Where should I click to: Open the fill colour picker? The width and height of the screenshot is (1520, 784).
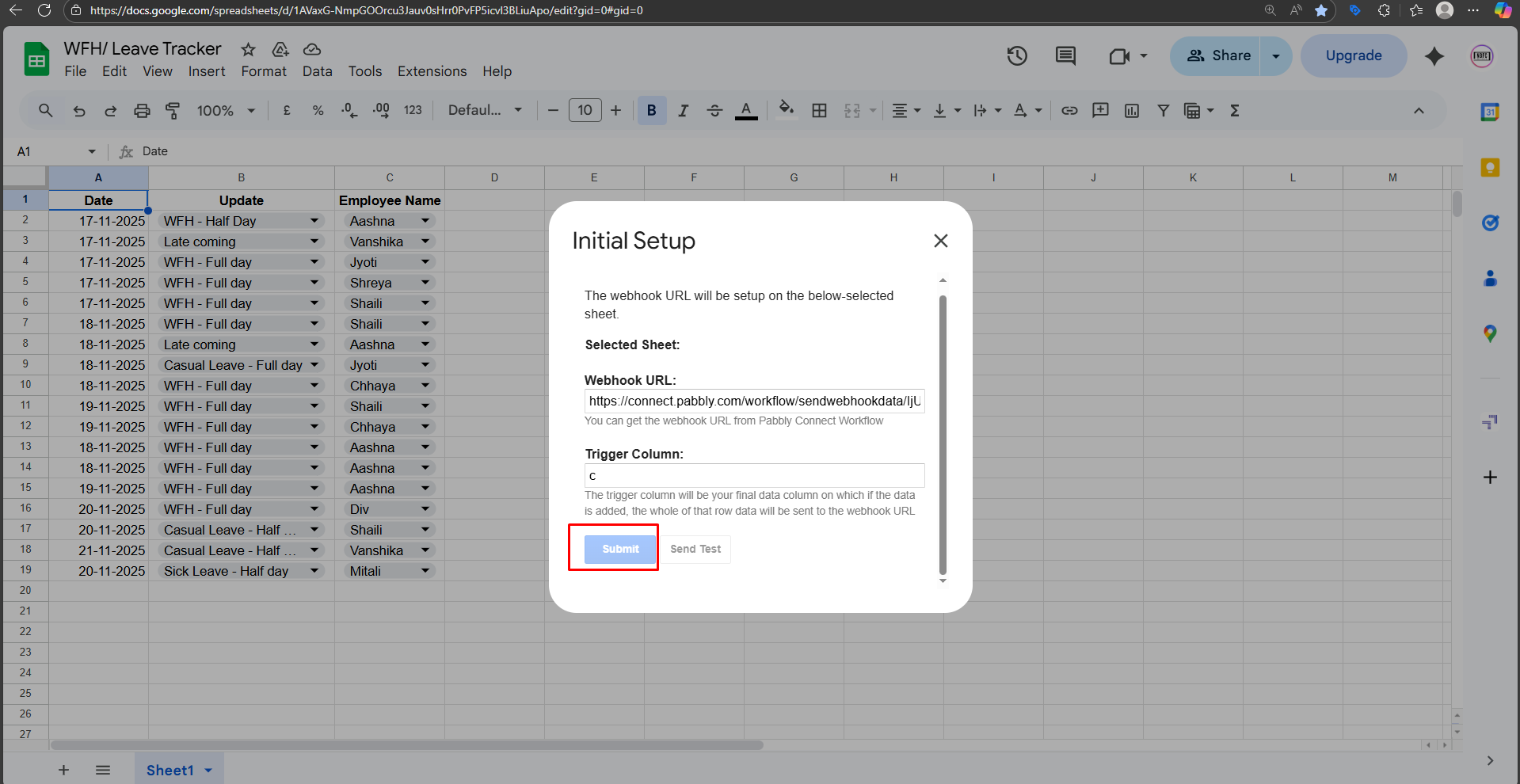pos(786,109)
